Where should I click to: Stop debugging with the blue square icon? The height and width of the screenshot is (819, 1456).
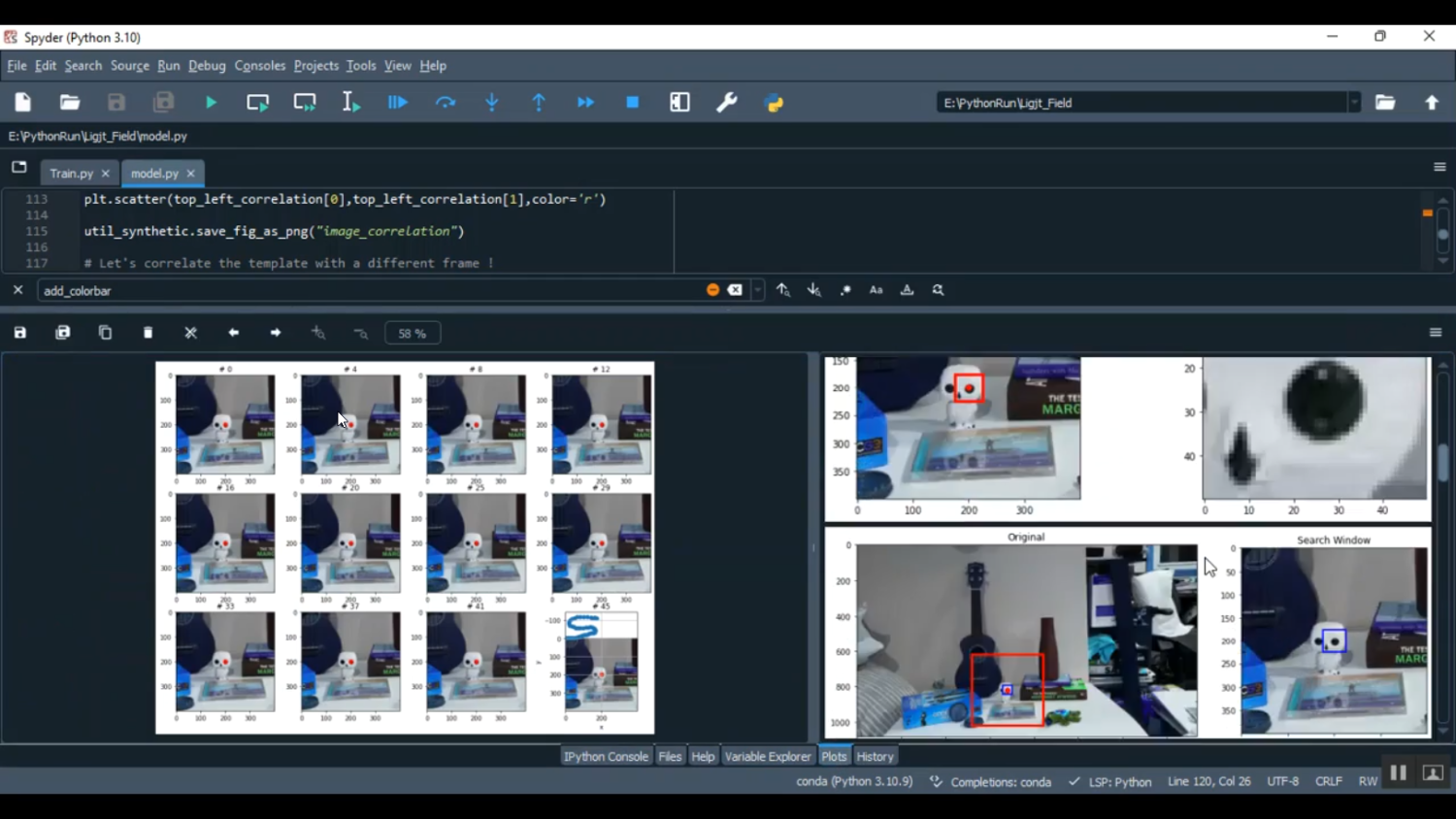[633, 103]
